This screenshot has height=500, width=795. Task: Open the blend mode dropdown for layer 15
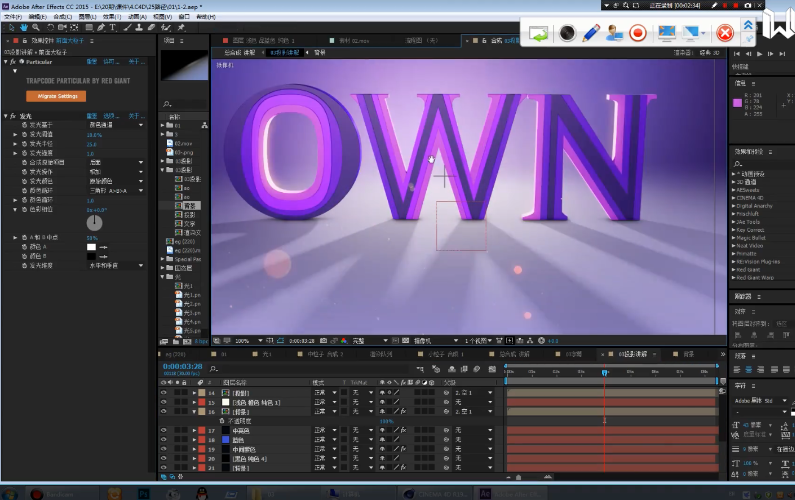324,403
